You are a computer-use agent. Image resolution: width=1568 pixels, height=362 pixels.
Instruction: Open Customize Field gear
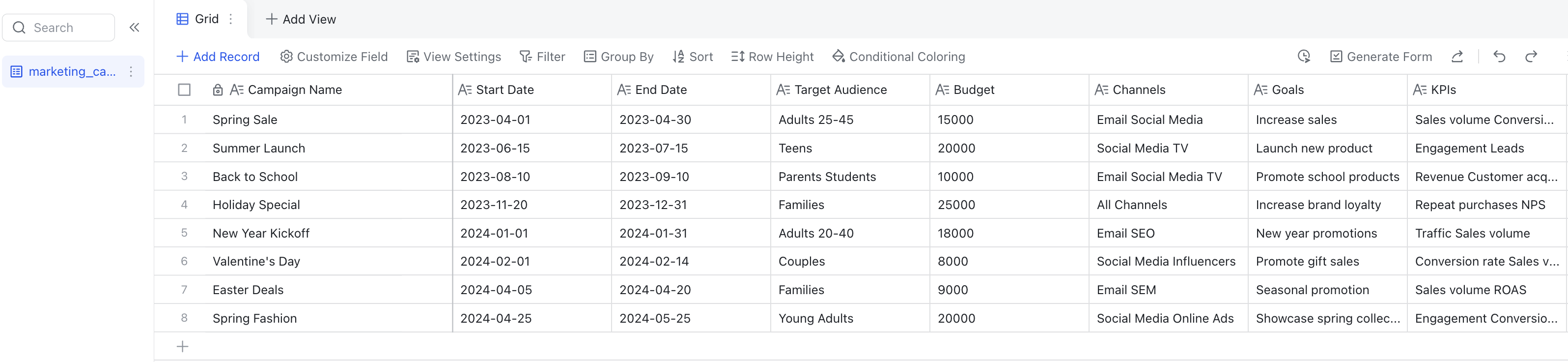tap(334, 57)
